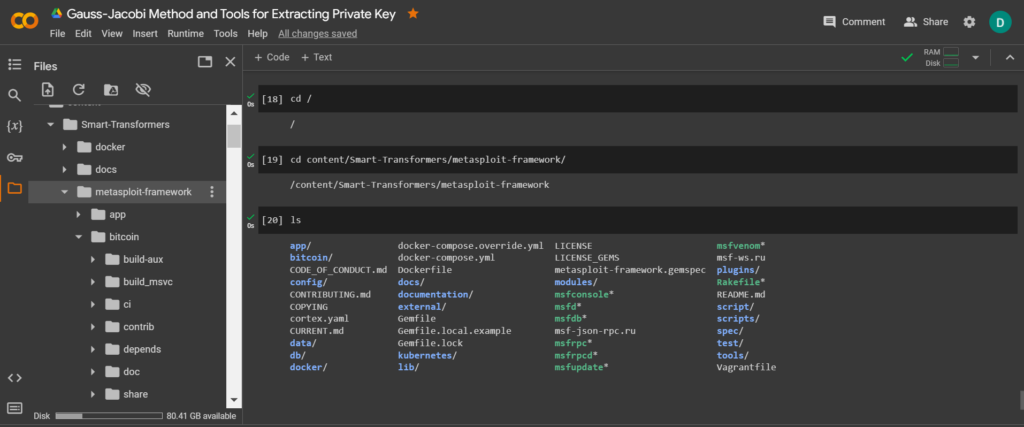Screen dimensions: 1024x427
Task: Open the View menu
Action: pos(112,33)
